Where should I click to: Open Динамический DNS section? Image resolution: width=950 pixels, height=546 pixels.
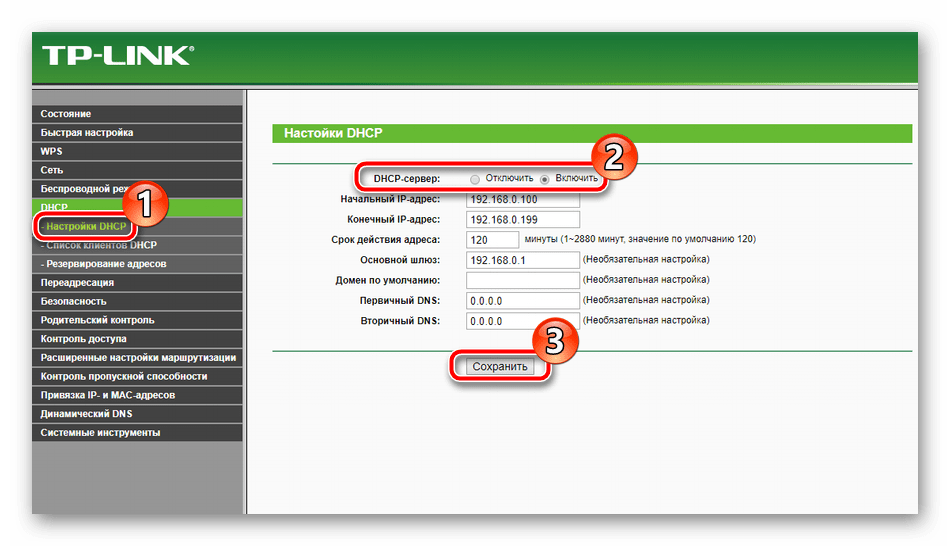[x=137, y=414]
